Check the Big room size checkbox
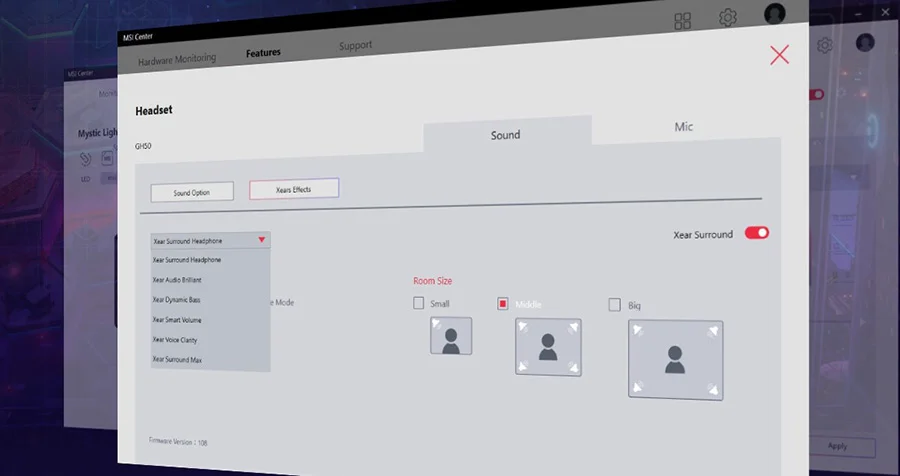This screenshot has width=900, height=476. point(614,304)
